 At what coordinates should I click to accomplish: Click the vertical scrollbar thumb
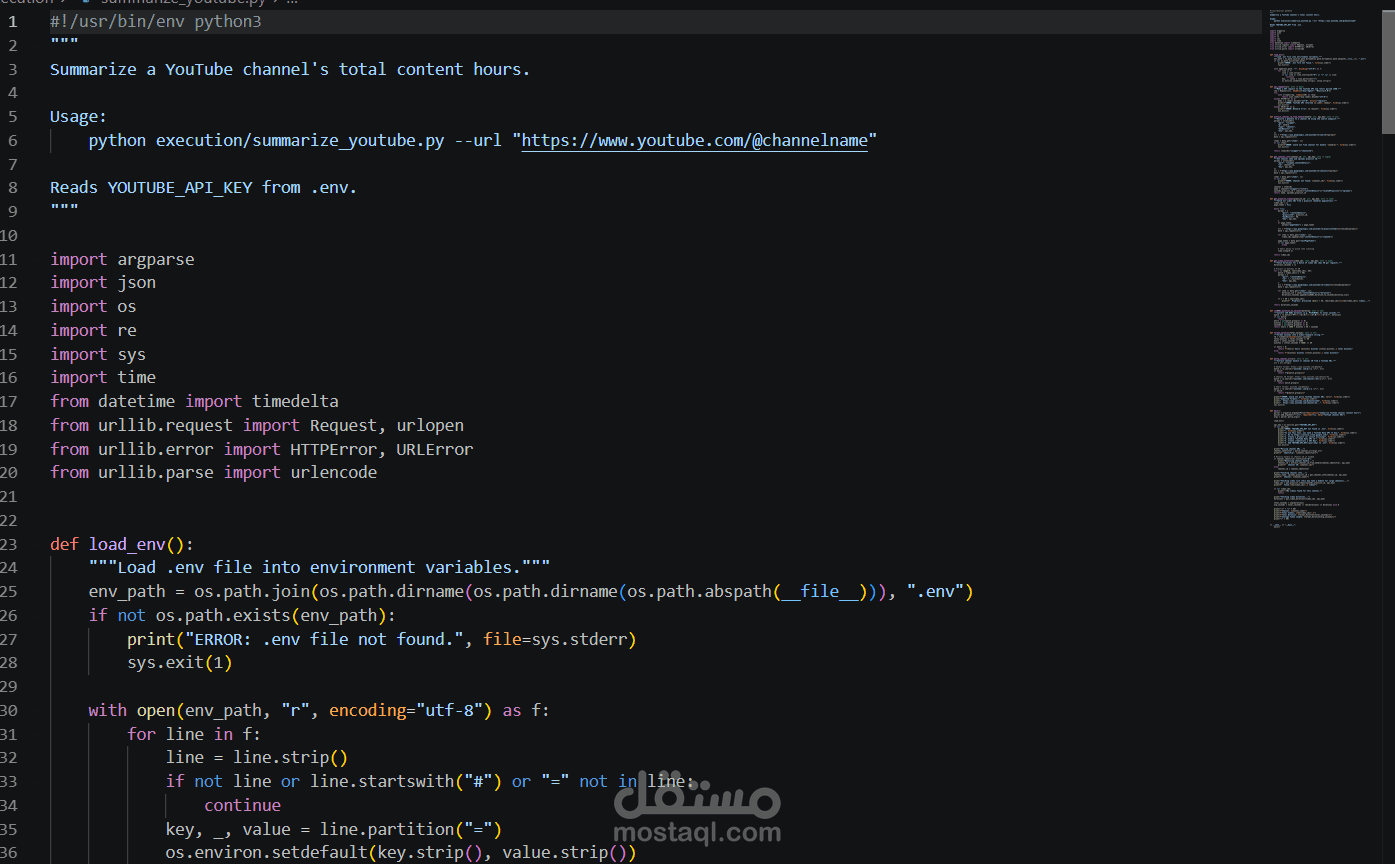tap(1388, 70)
